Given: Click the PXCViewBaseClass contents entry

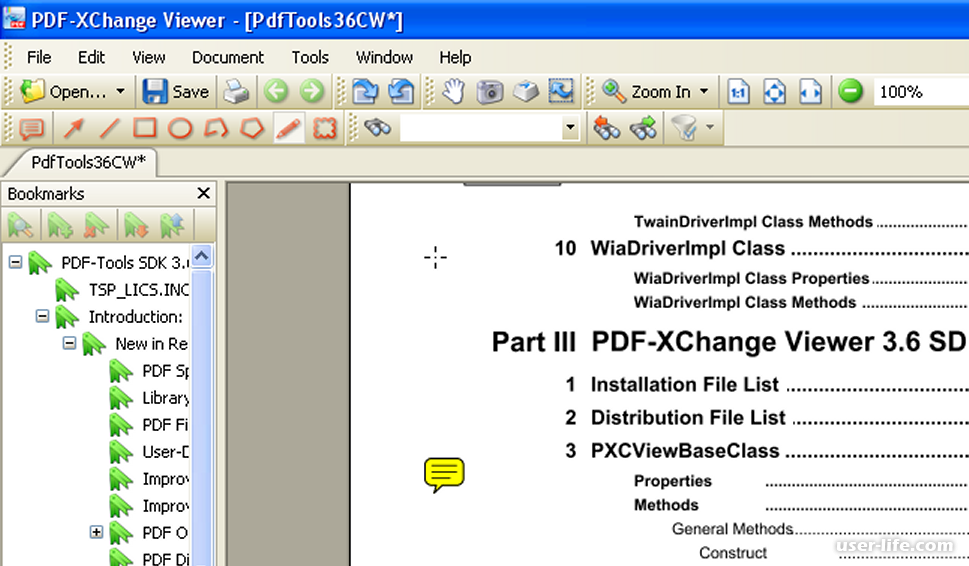Looking at the screenshot, I should (x=685, y=450).
